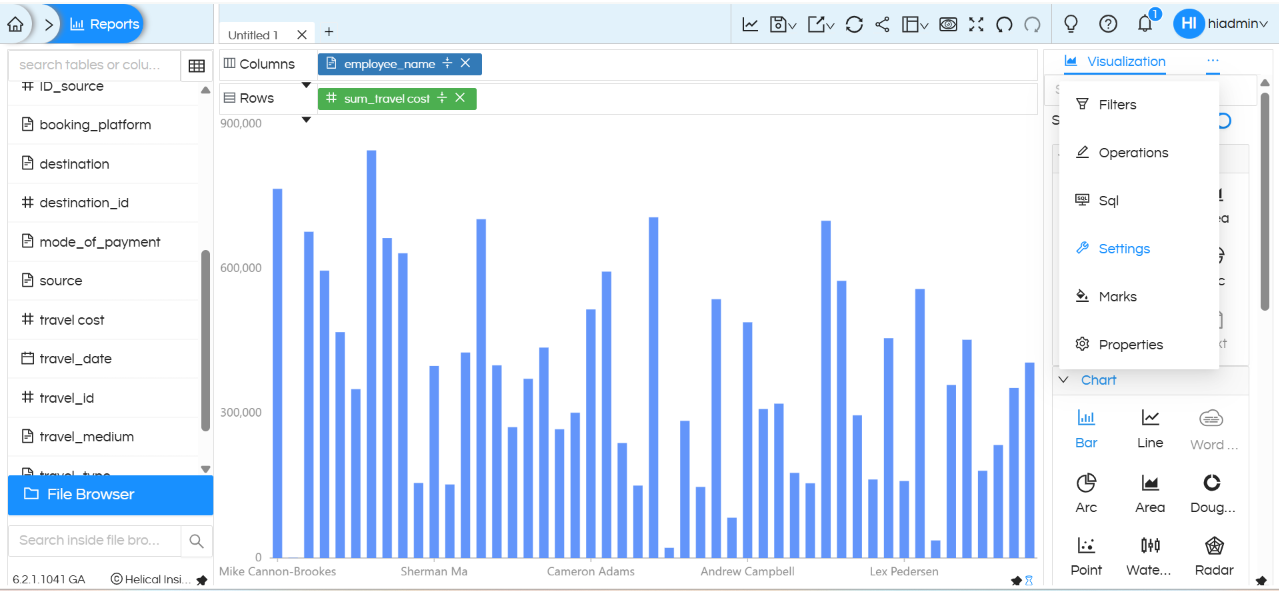Expand the Columns shelf dropdown arrow
Image resolution: width=1279 pixels, height=591 pixels.
point(306,85)
